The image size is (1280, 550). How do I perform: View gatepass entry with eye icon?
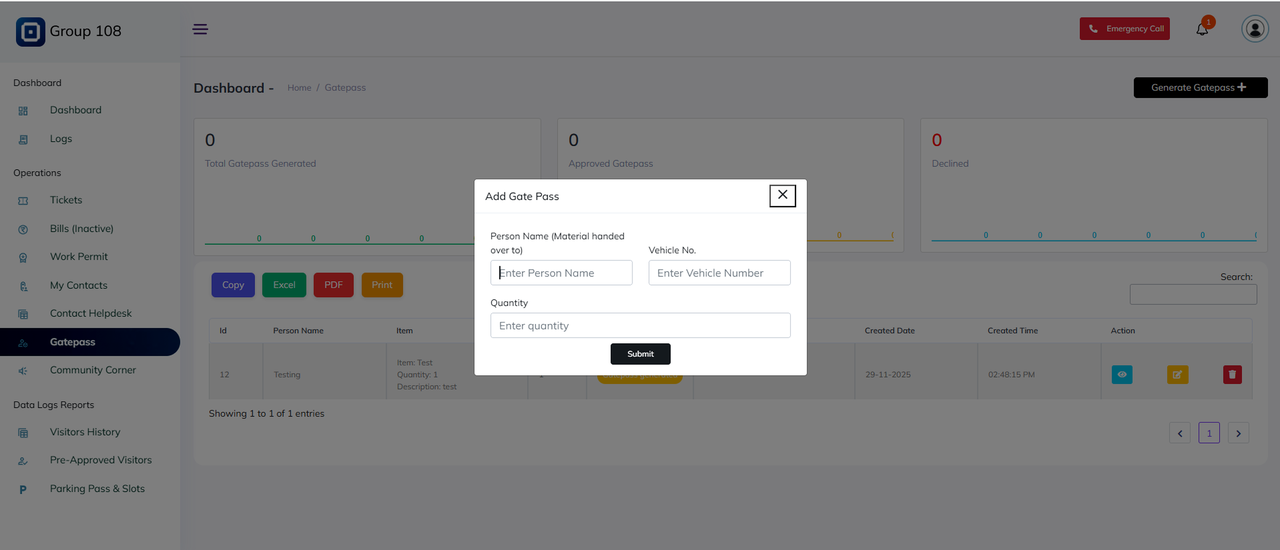[x=1122, y=374]
